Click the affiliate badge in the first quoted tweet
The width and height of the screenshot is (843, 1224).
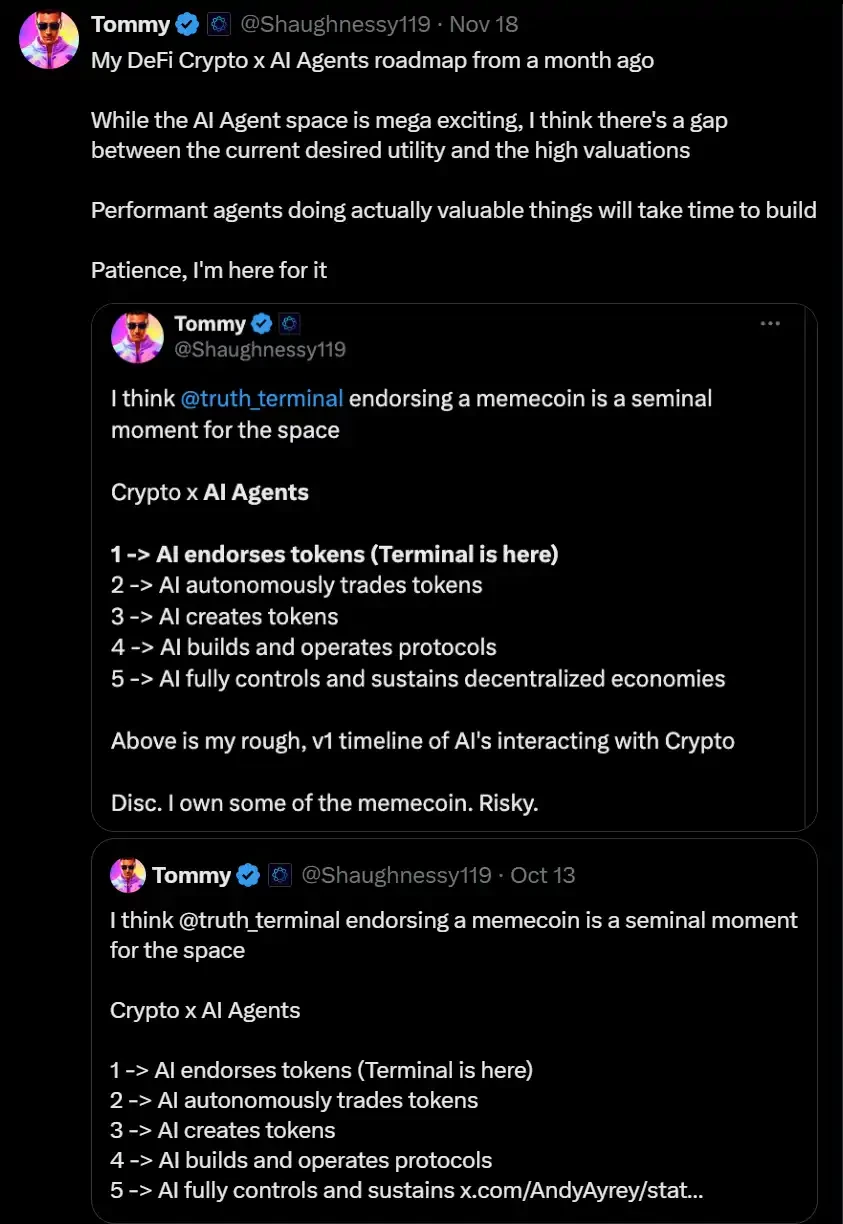tap(289, 324)
